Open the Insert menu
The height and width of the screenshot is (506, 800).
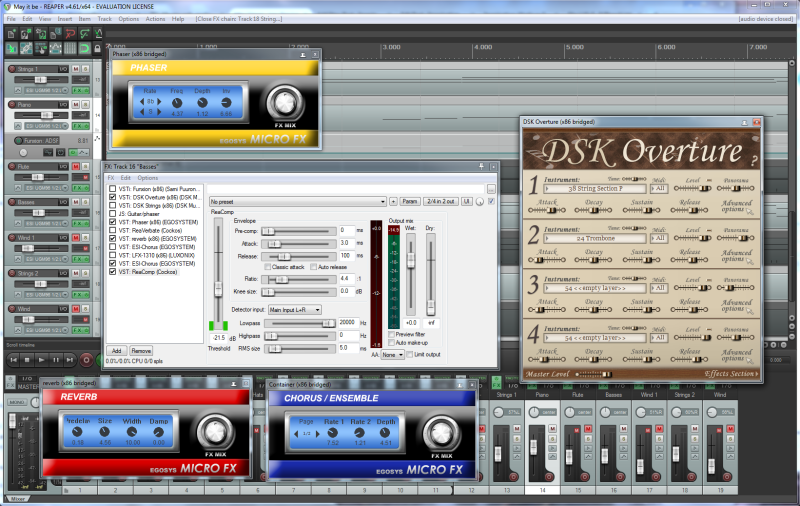[x=65, y=19]
